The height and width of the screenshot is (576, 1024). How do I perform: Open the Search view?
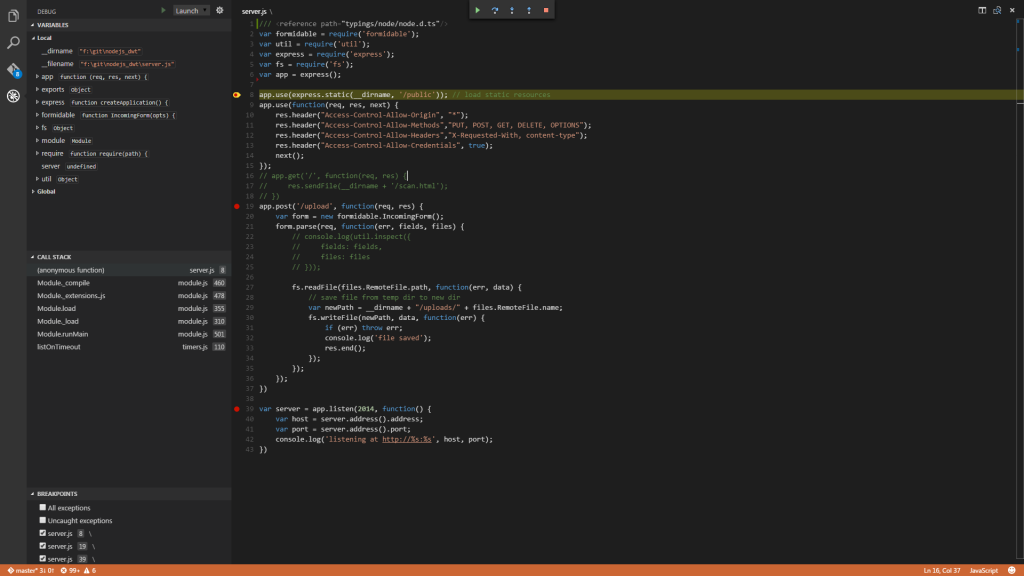(x=13, y=44)
